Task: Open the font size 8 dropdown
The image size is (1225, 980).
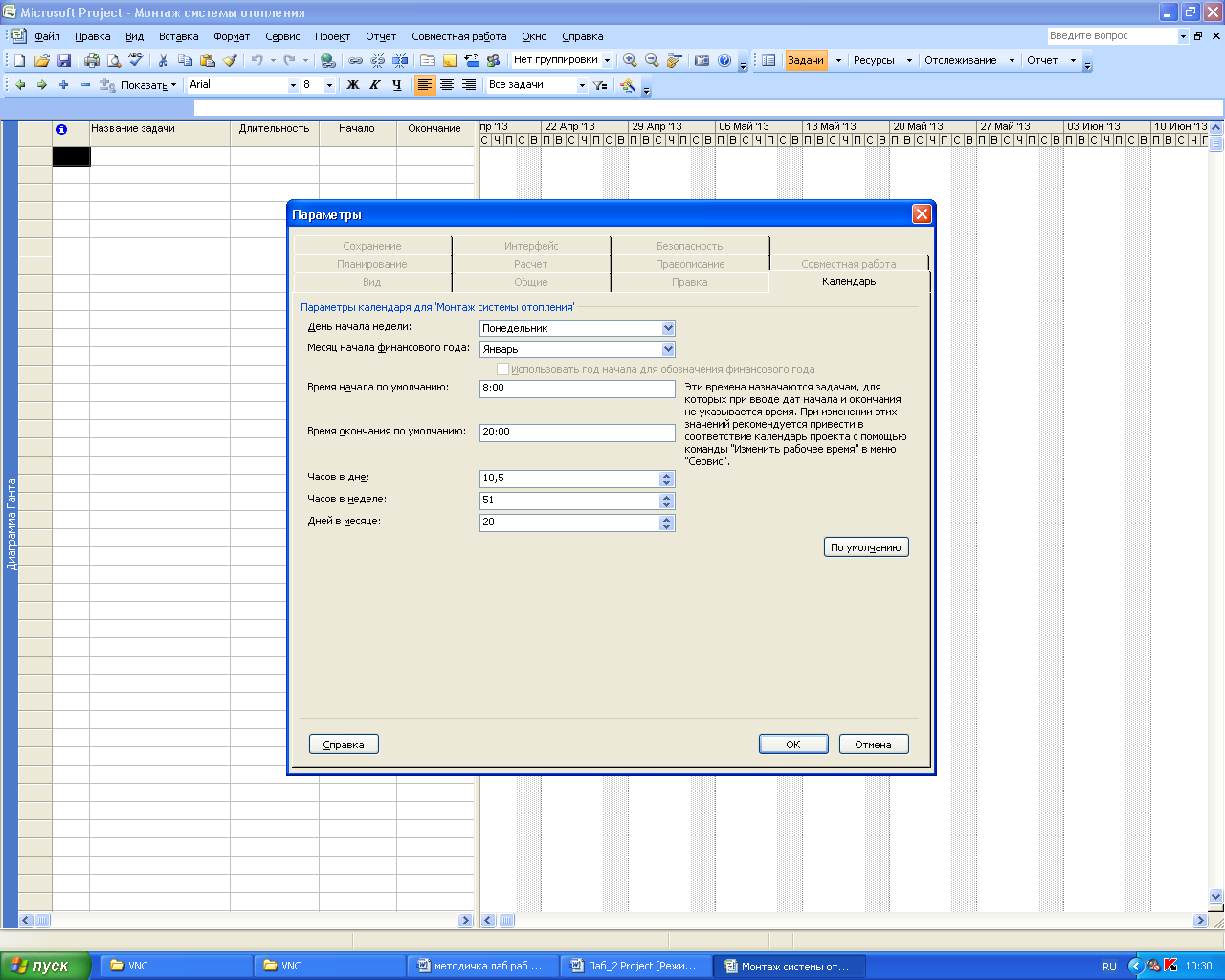Action: click(329, 85)
